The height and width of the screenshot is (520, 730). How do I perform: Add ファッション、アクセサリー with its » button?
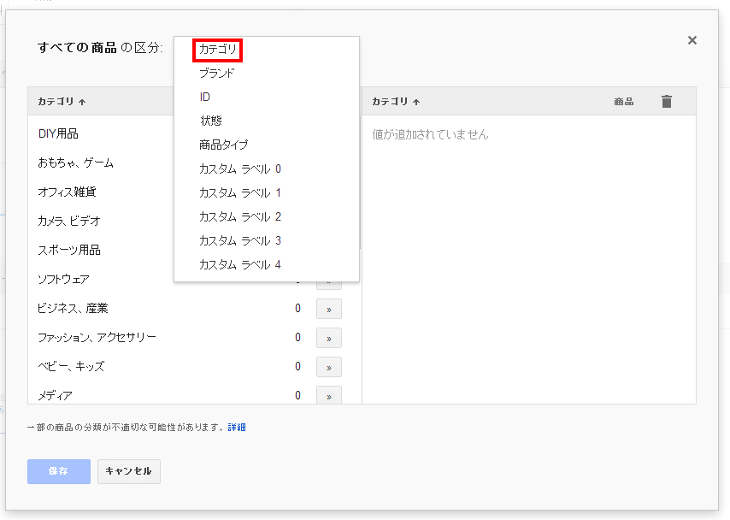click(x=328, y=338)
